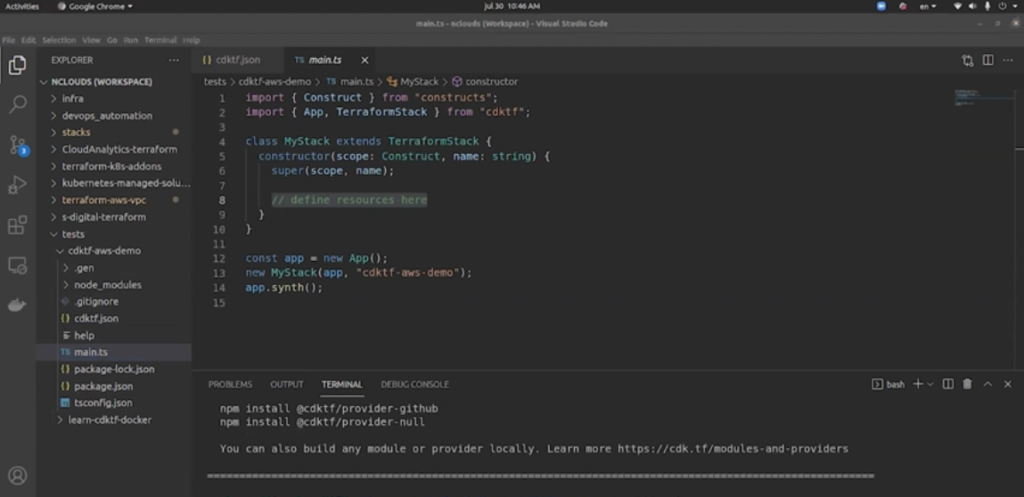
Task: Open the Selection menu
Action: [59, 40]
